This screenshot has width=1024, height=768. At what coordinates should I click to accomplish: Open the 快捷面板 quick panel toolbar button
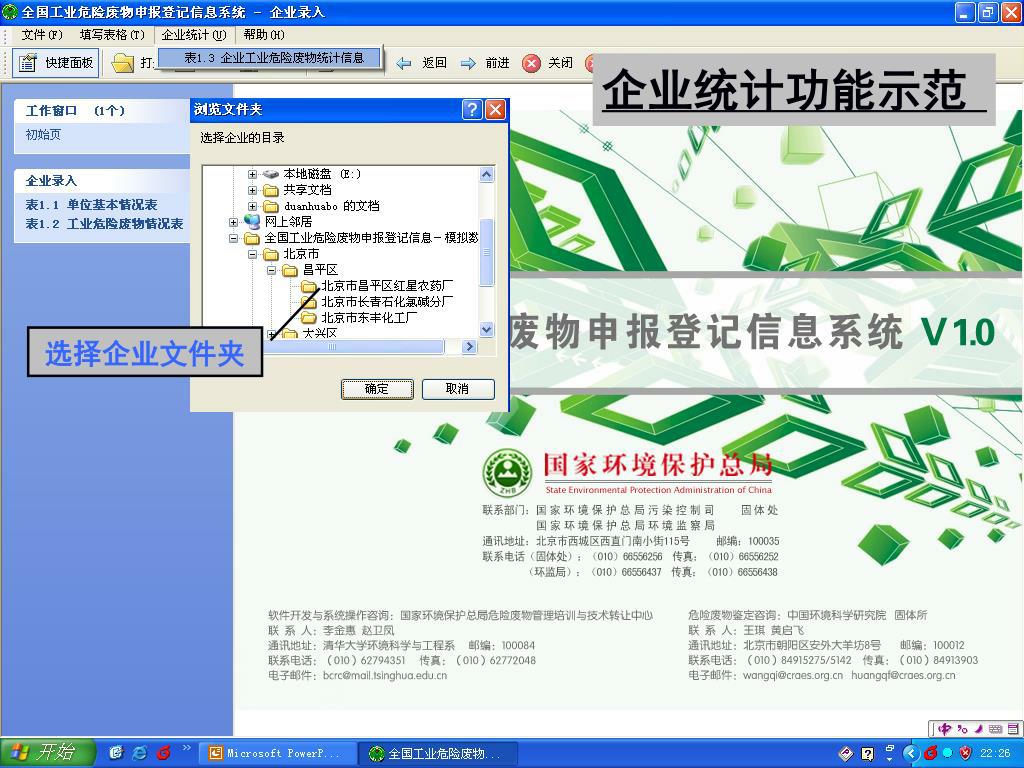coord(56,63)
